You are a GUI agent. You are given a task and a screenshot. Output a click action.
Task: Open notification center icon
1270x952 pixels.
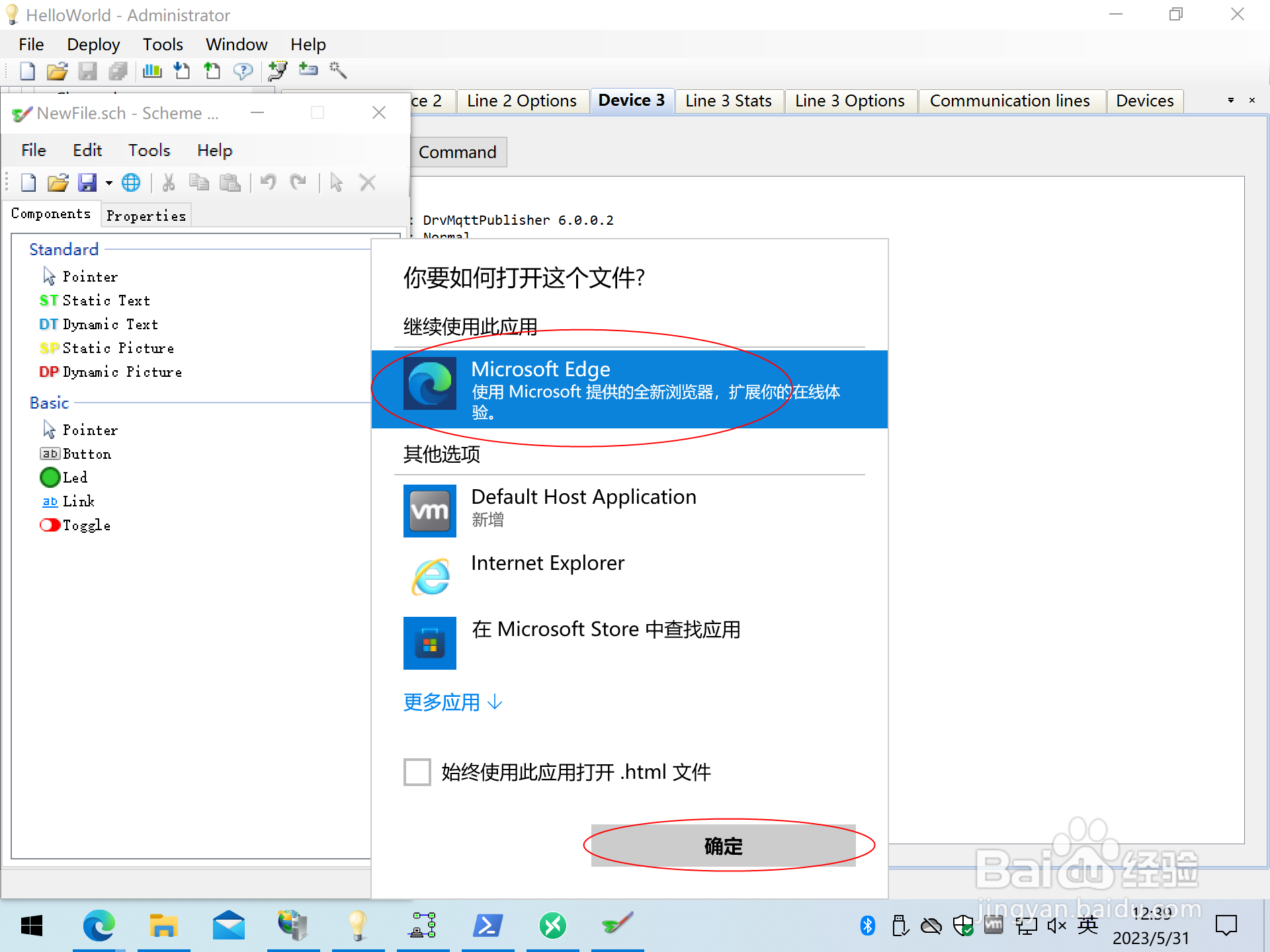pos(1226,926)
